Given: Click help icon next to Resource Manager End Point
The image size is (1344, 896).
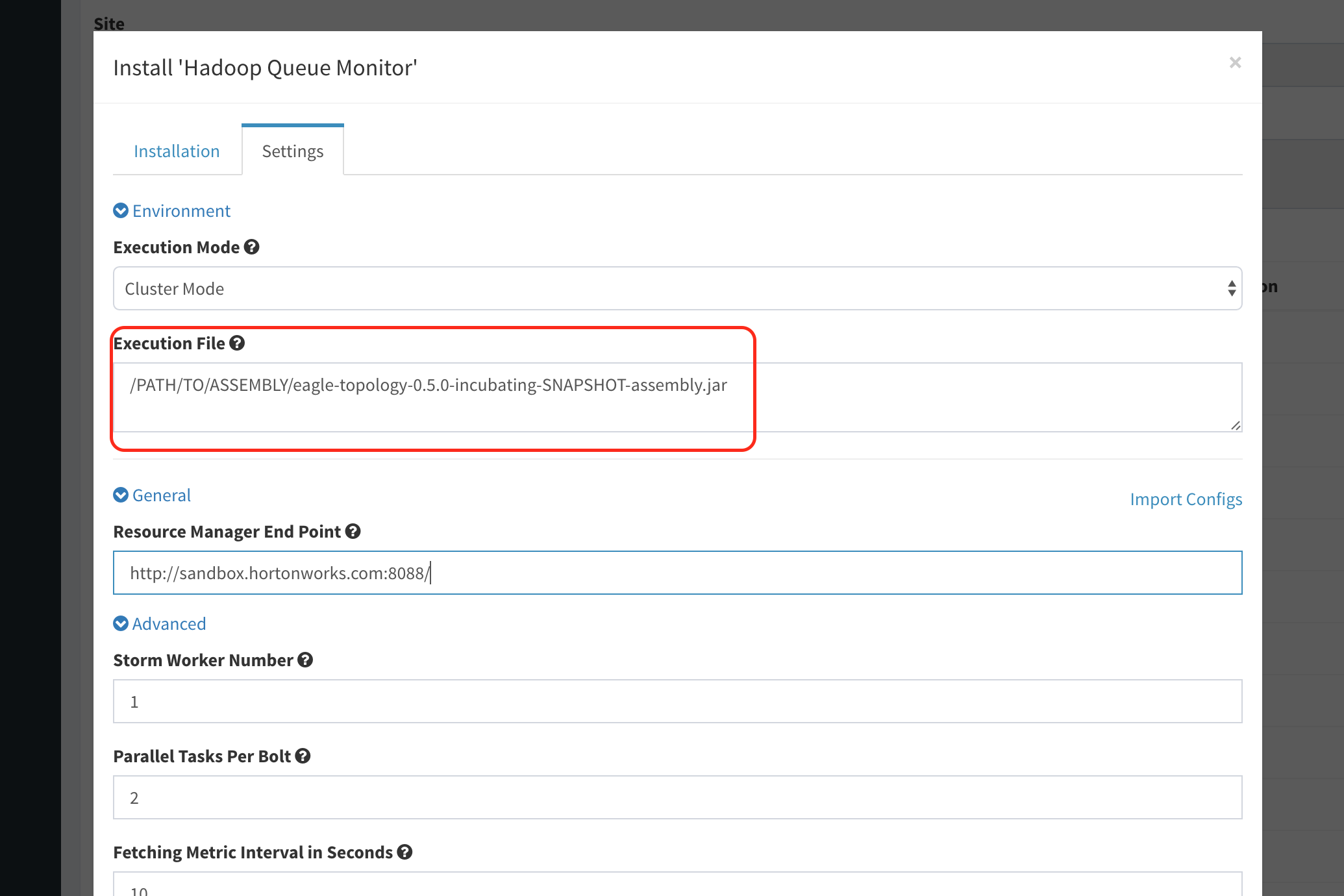Looking at the screenshot, I should (x=353, y=532).
